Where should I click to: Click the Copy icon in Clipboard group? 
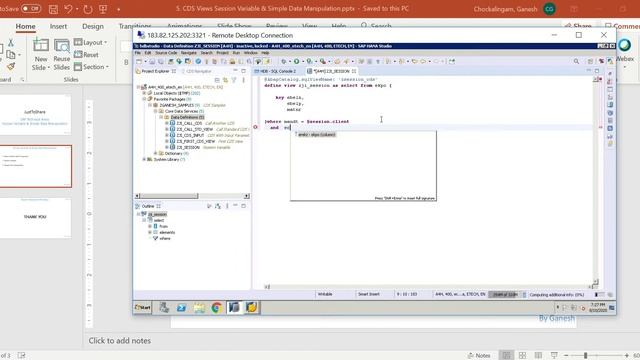pos(11,54)
